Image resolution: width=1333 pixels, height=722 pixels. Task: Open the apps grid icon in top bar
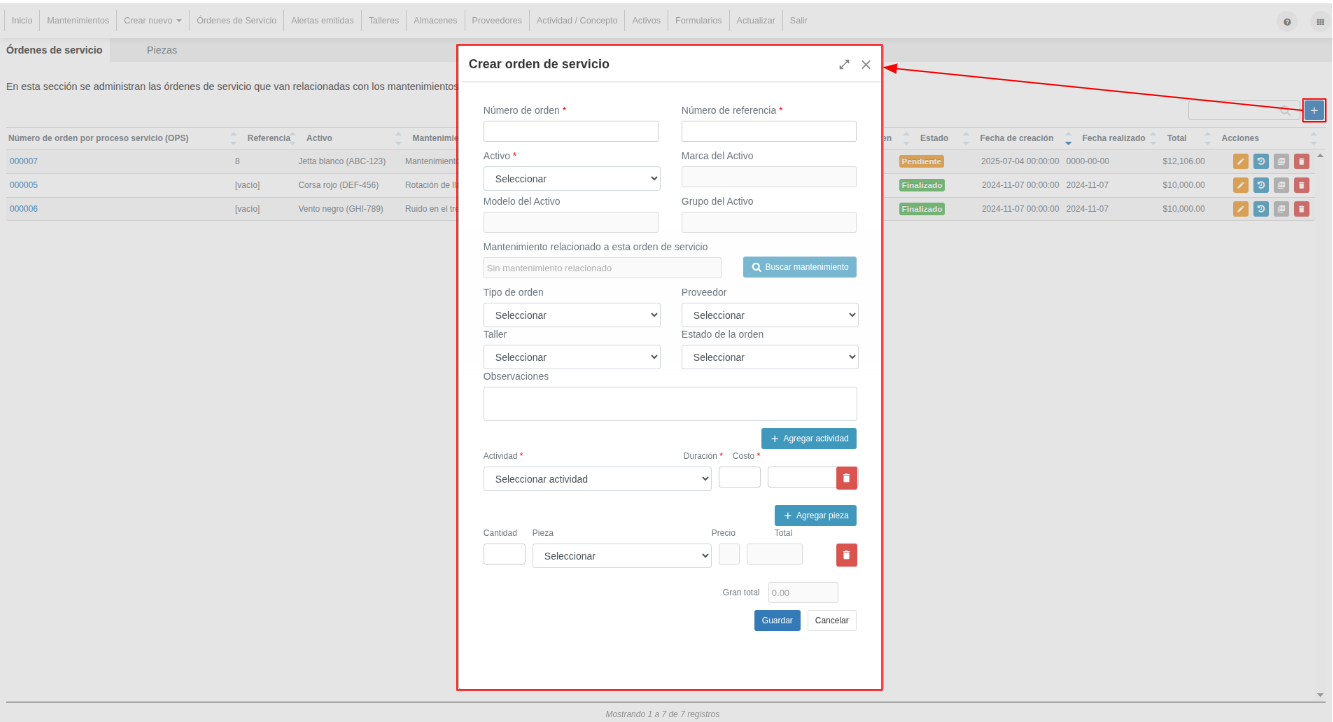coord(1319,21)
